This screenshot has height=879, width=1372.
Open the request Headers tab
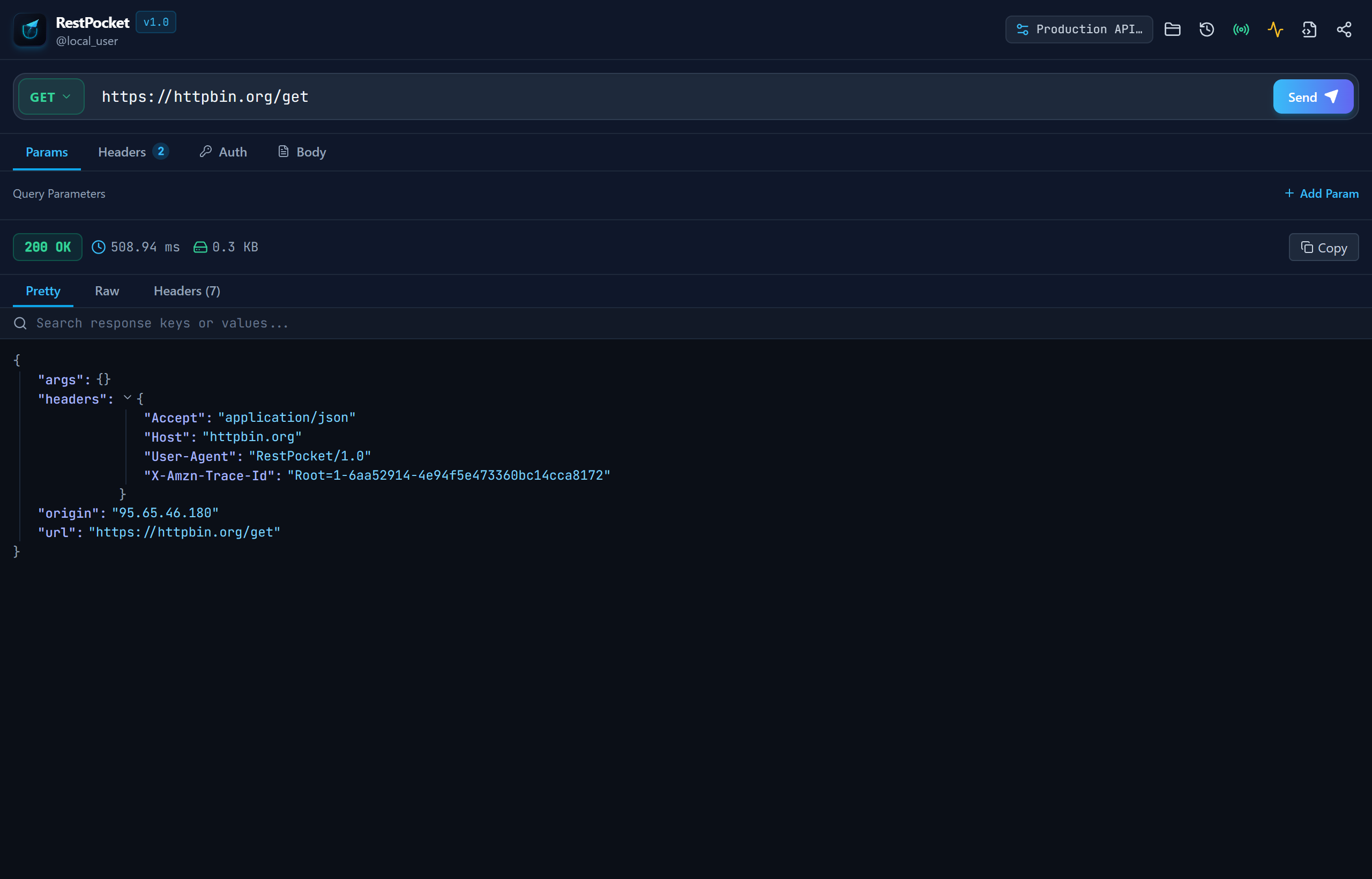(133, 152)
